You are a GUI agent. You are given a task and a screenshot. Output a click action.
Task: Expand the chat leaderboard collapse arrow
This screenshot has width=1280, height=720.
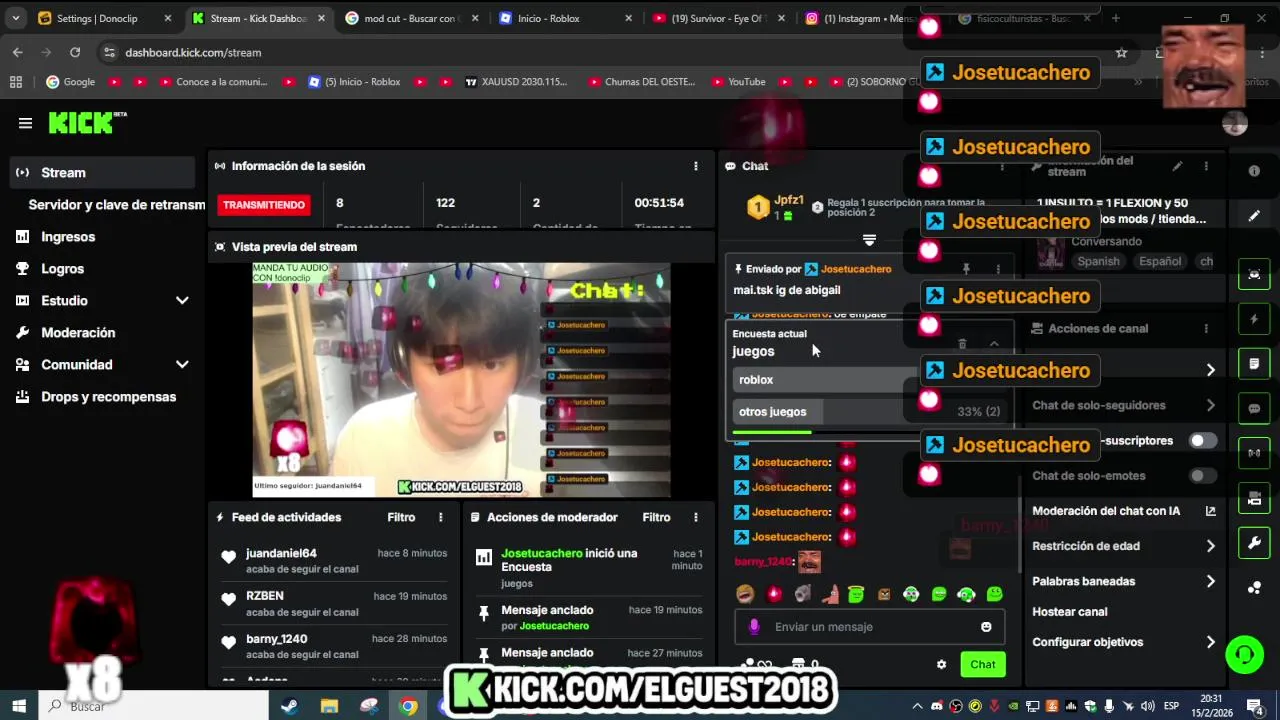click(x=869, y=240)
